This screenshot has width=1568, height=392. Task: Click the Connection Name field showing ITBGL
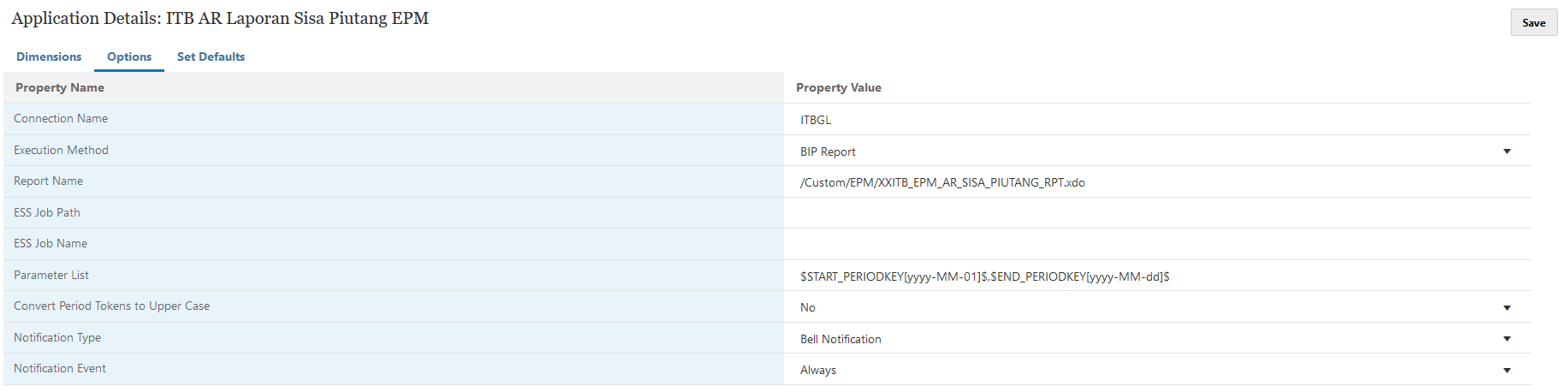pyautogui.click(x=1157, y=120)
